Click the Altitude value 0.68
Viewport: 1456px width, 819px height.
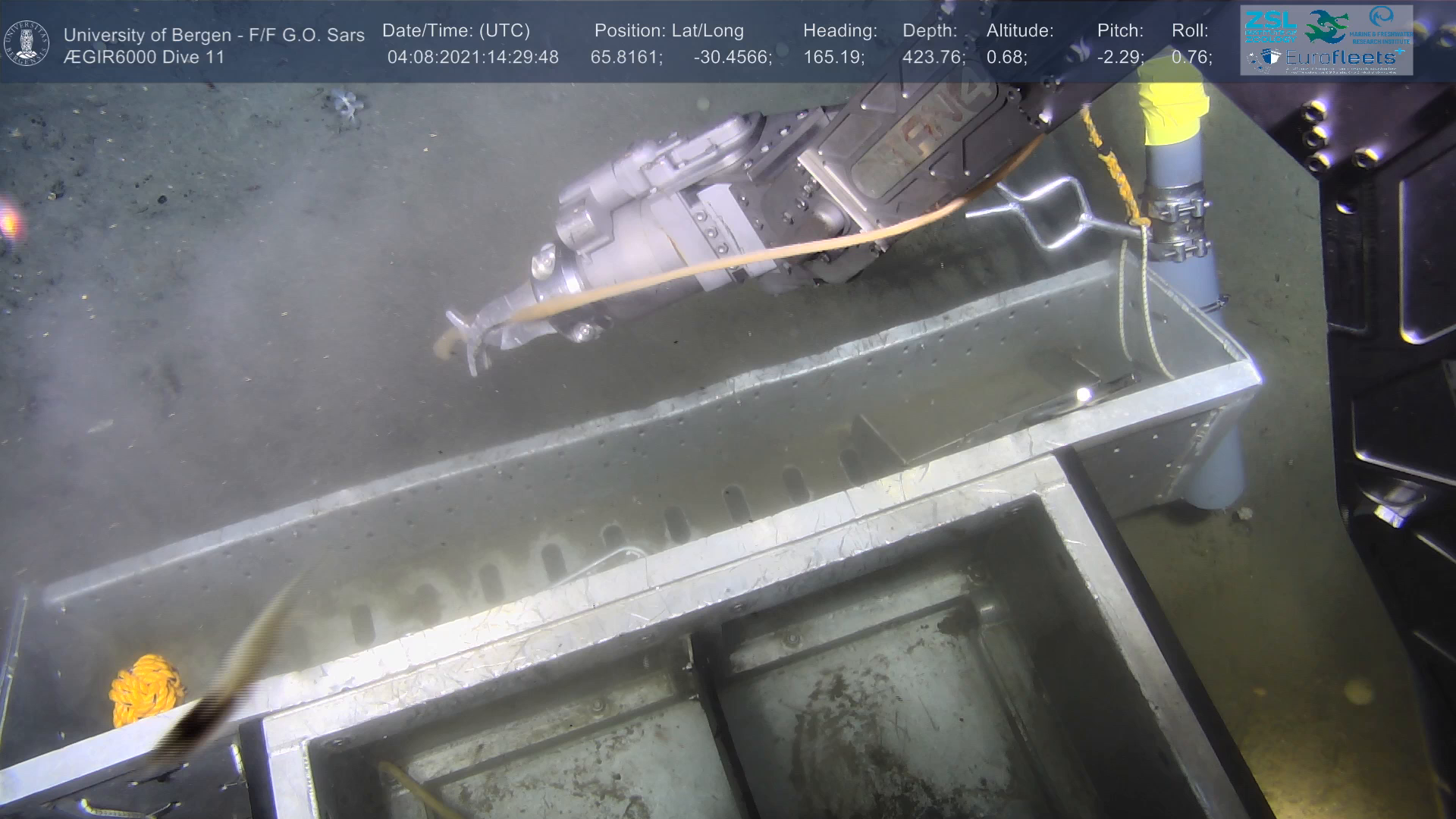1006,58
